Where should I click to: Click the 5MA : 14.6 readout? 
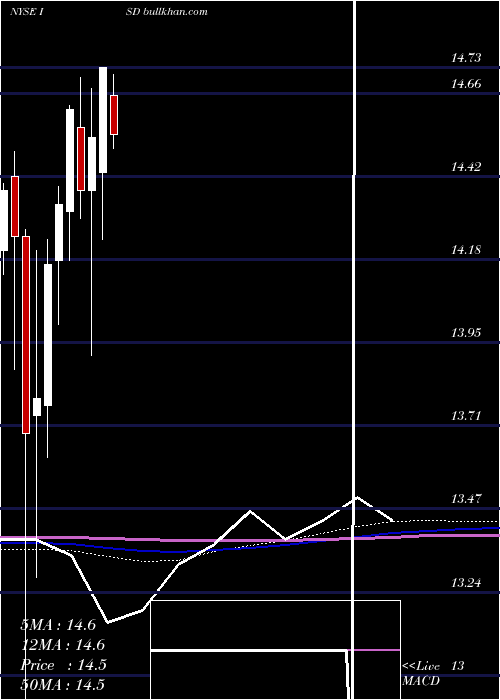[x=58, y=625]
